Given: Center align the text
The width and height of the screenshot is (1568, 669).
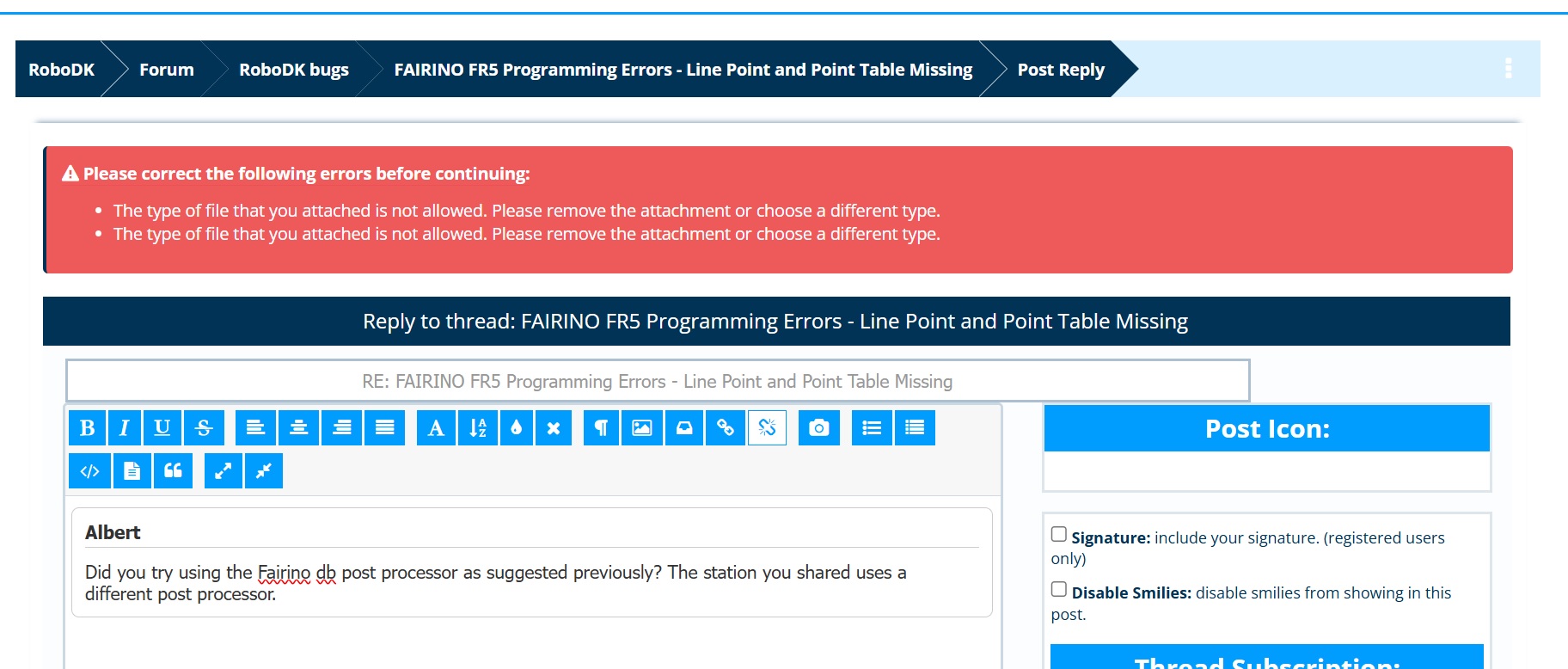Looking at the screenshot, I should pos(298,427).
